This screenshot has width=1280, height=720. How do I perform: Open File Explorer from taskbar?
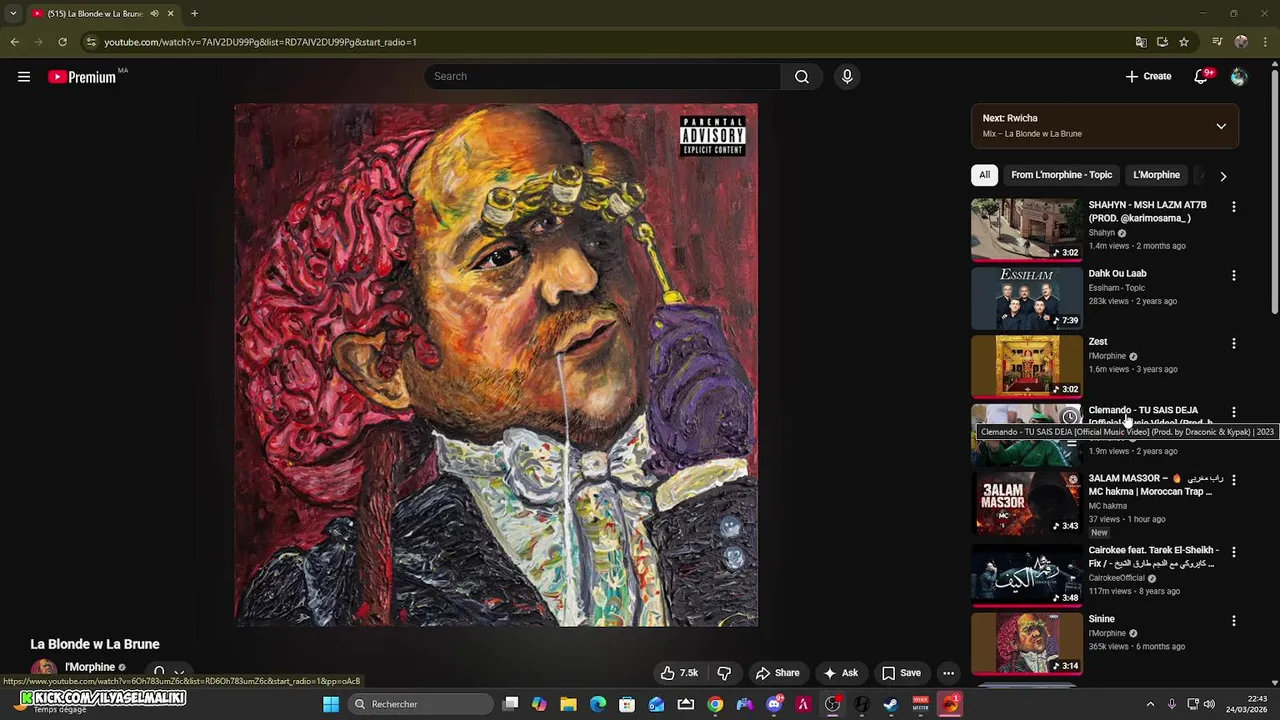click(x=568, y=704)
